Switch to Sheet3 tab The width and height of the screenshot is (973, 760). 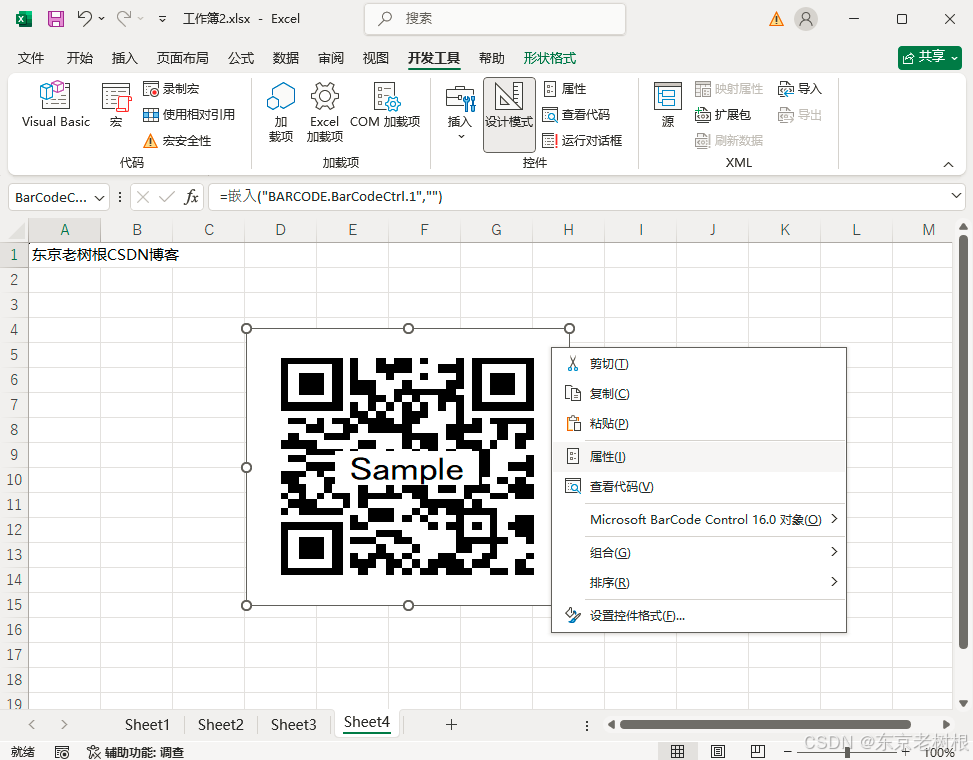tap(294, 725)
